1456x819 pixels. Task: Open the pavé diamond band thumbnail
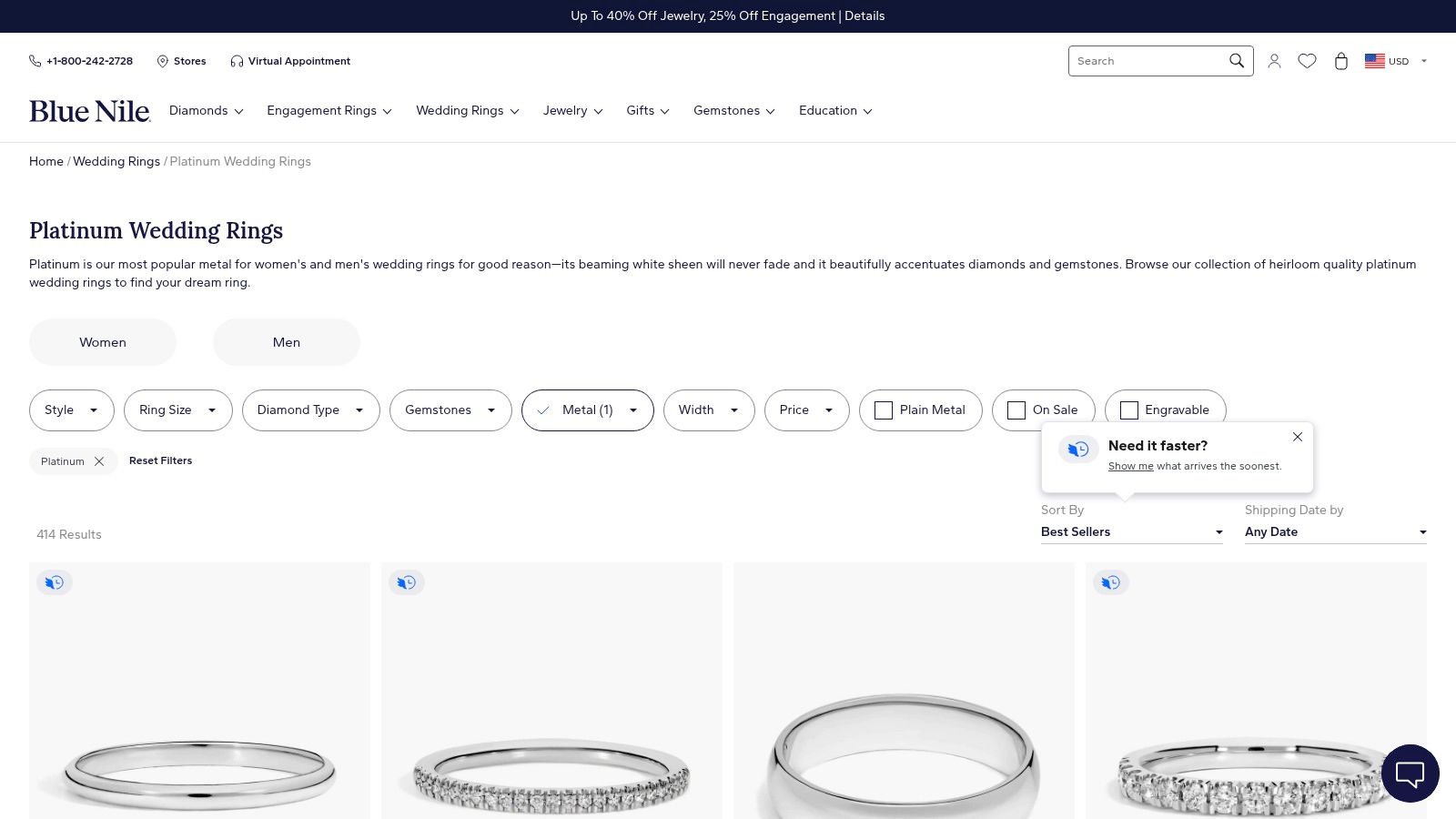click(551, 691)
